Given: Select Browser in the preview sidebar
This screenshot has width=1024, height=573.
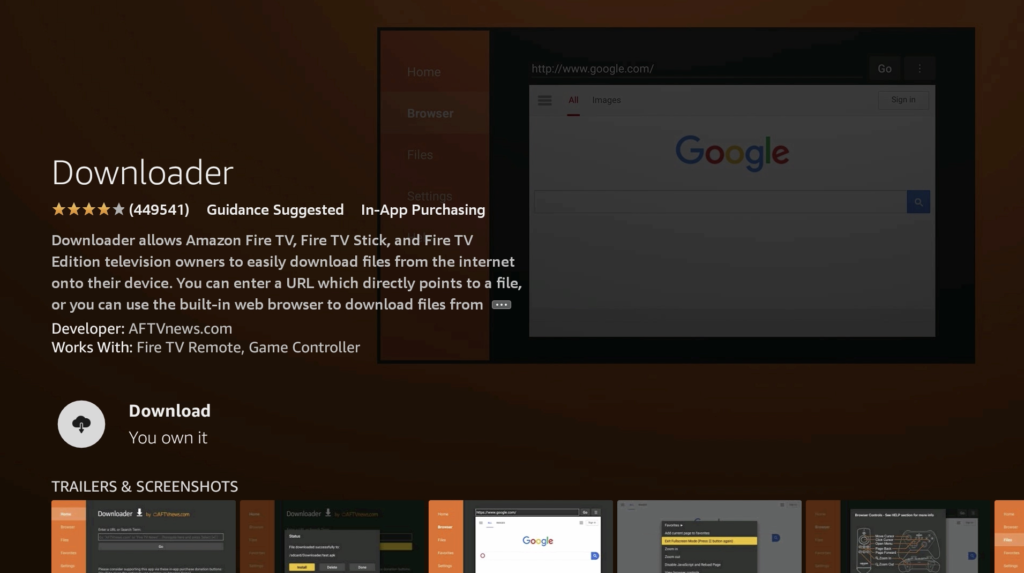Looking at the screenshot, I should [x=430, y=113].
